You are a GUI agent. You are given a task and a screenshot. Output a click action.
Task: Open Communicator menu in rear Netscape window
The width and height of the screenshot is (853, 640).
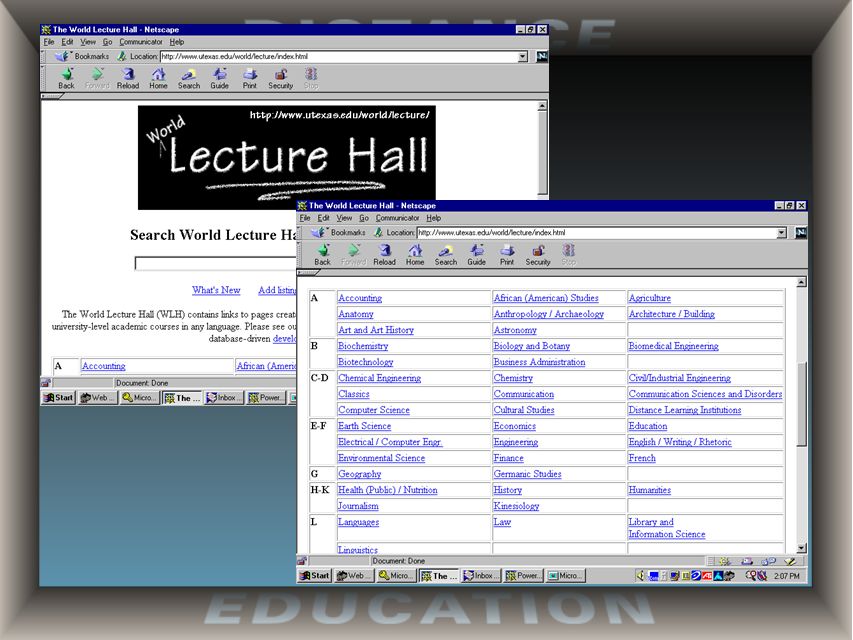point(141,41)
